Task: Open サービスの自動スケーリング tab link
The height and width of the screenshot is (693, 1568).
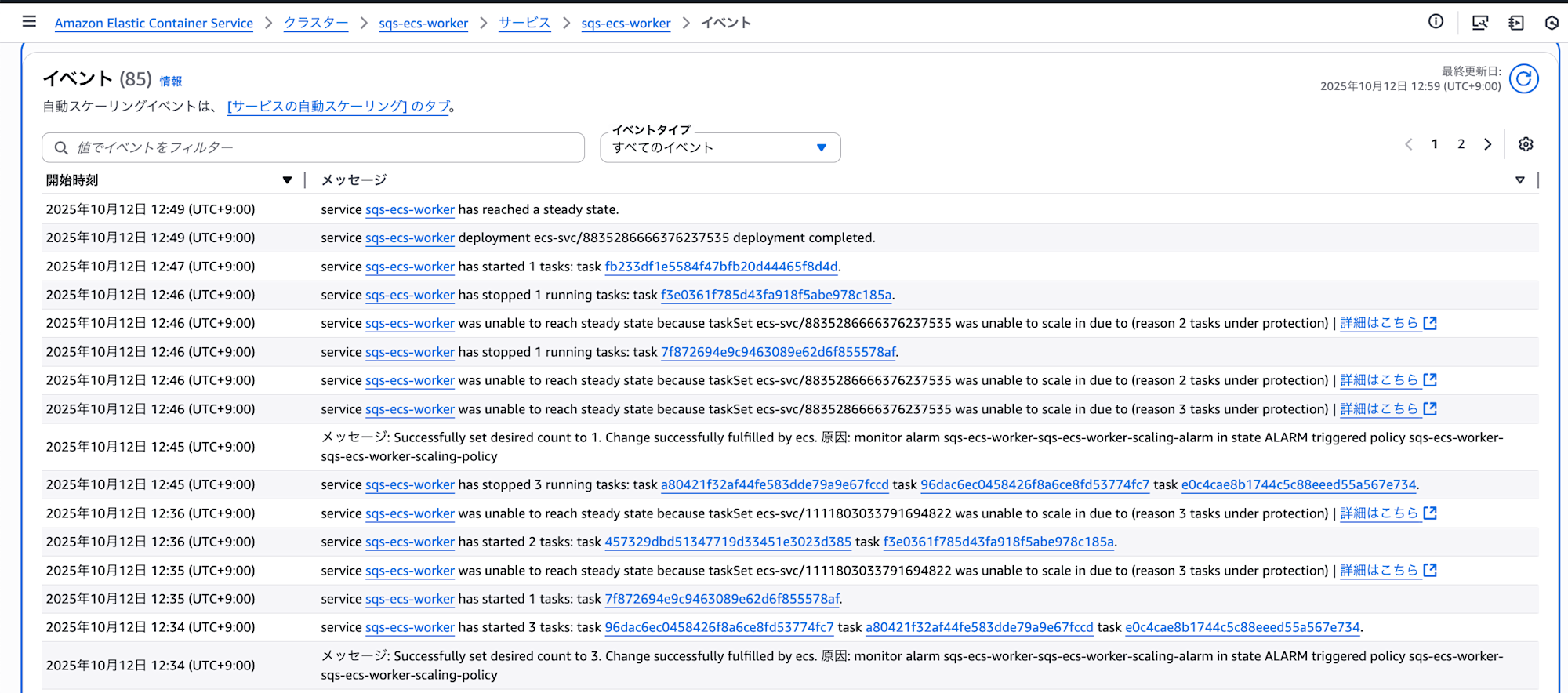Action: coord(338,107)
